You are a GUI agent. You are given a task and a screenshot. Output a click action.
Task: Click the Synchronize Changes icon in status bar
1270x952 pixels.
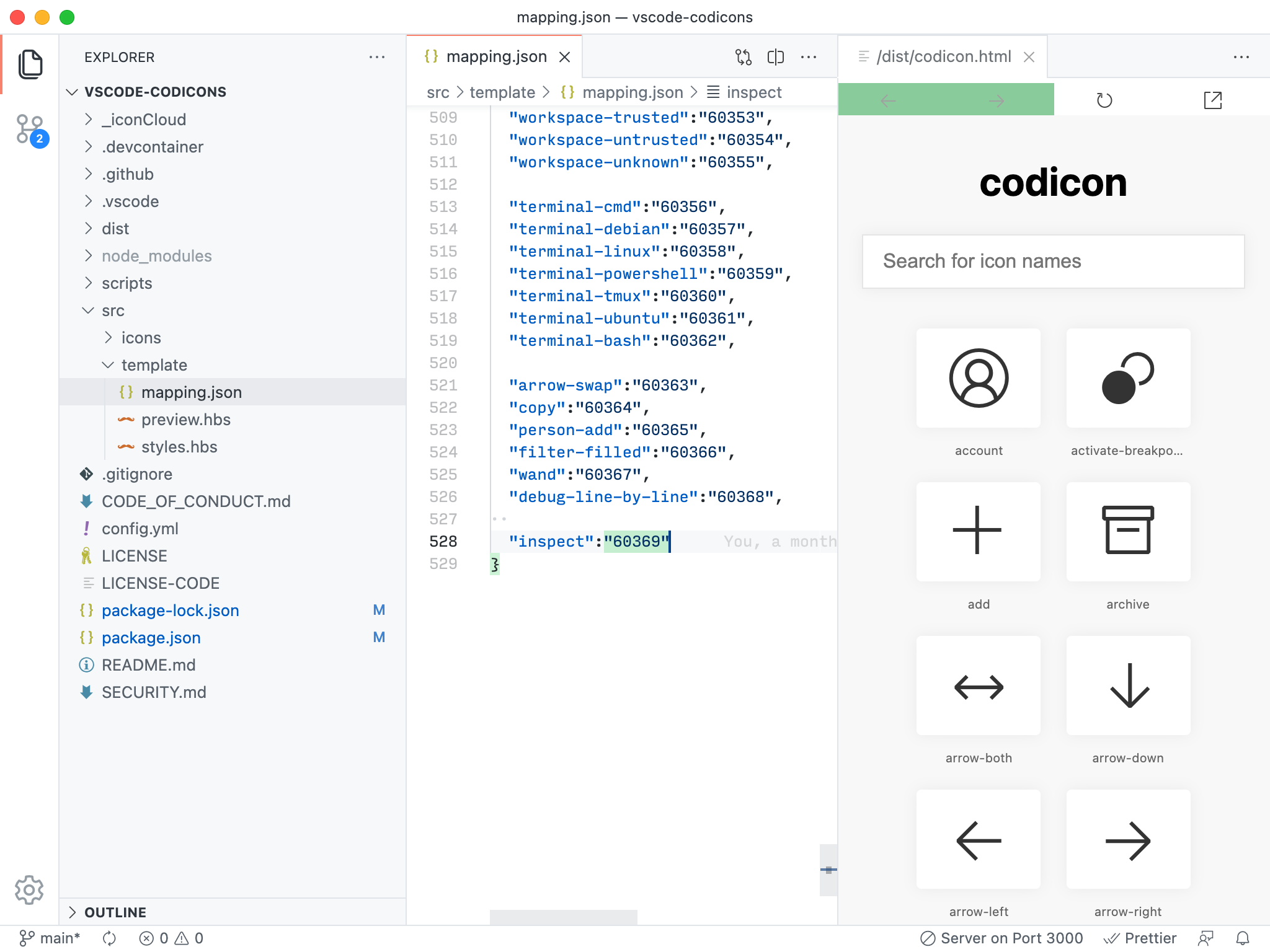click(109, 938)
